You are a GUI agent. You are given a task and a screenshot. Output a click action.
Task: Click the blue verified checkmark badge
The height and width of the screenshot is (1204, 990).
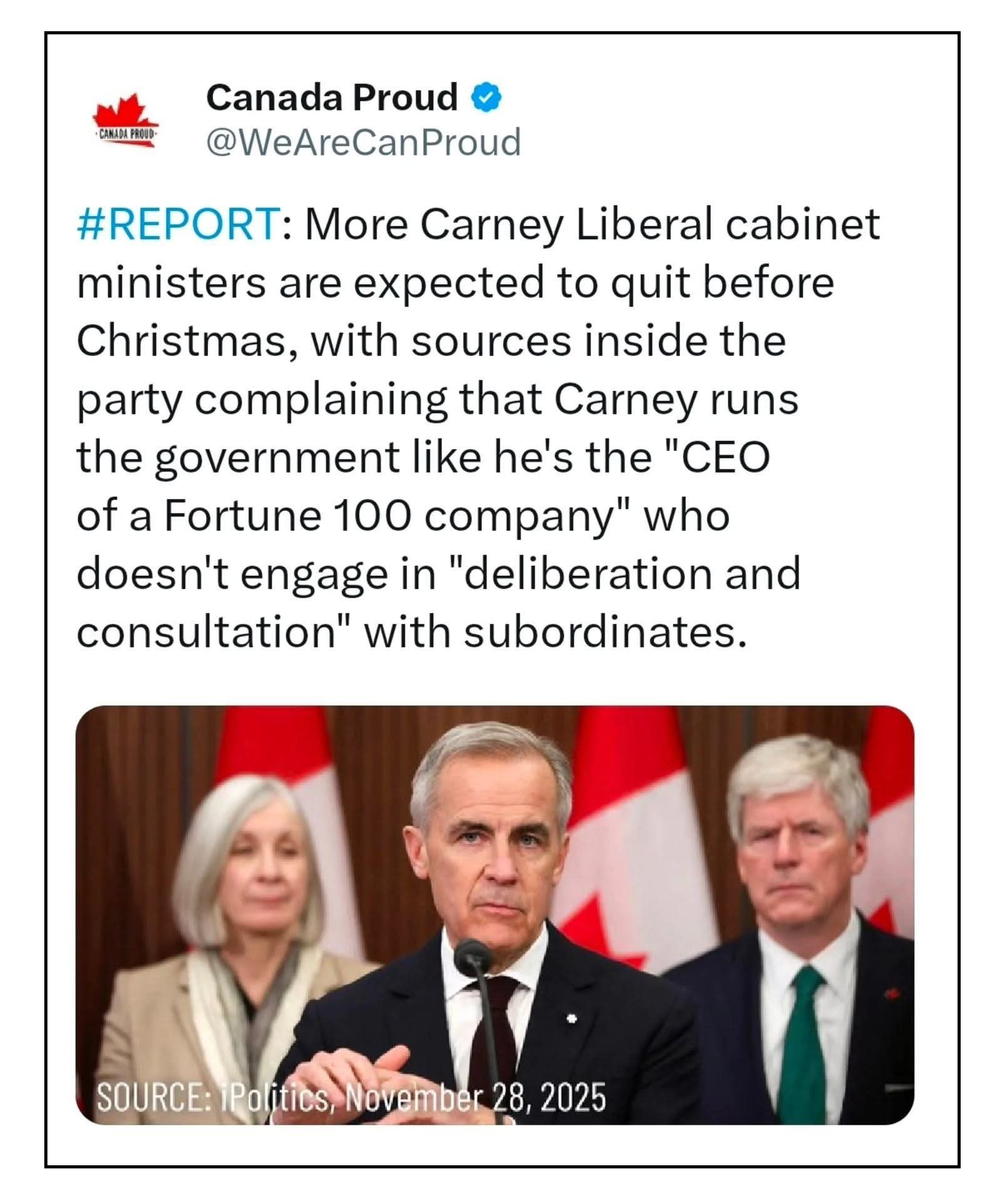click(486, 98)
